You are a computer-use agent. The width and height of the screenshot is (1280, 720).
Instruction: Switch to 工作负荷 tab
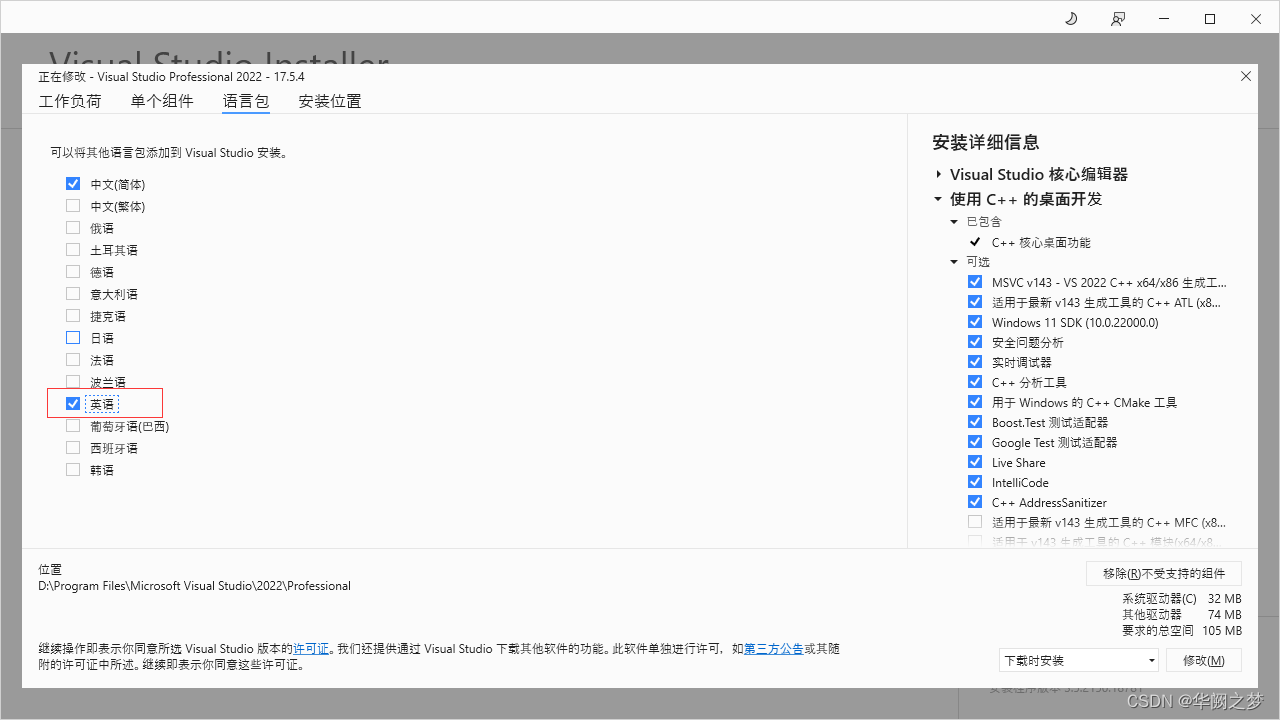pos(70,101)
